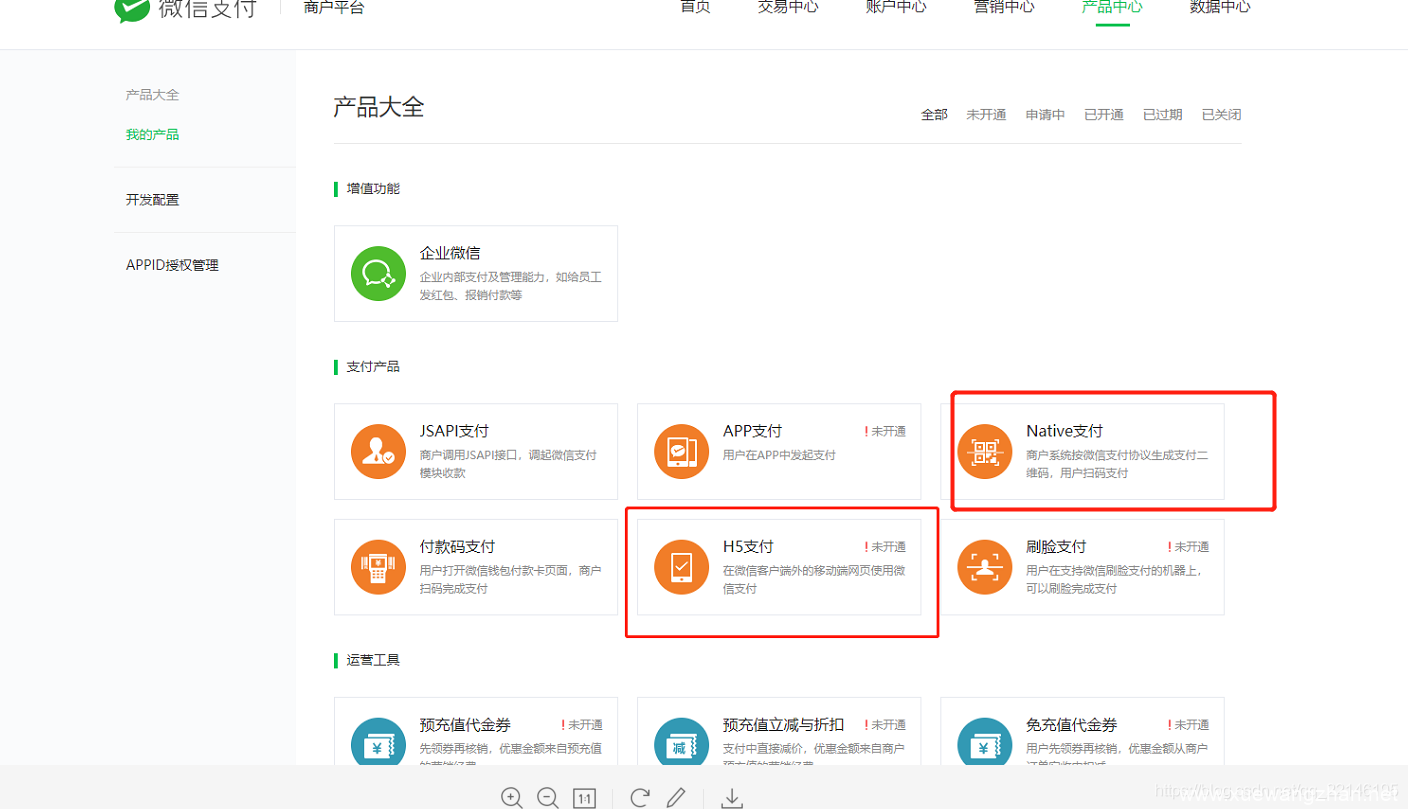Select the H5支付 phone icon
The height and width of the screenshot is (809, 1408).
[x=681, y=567]
